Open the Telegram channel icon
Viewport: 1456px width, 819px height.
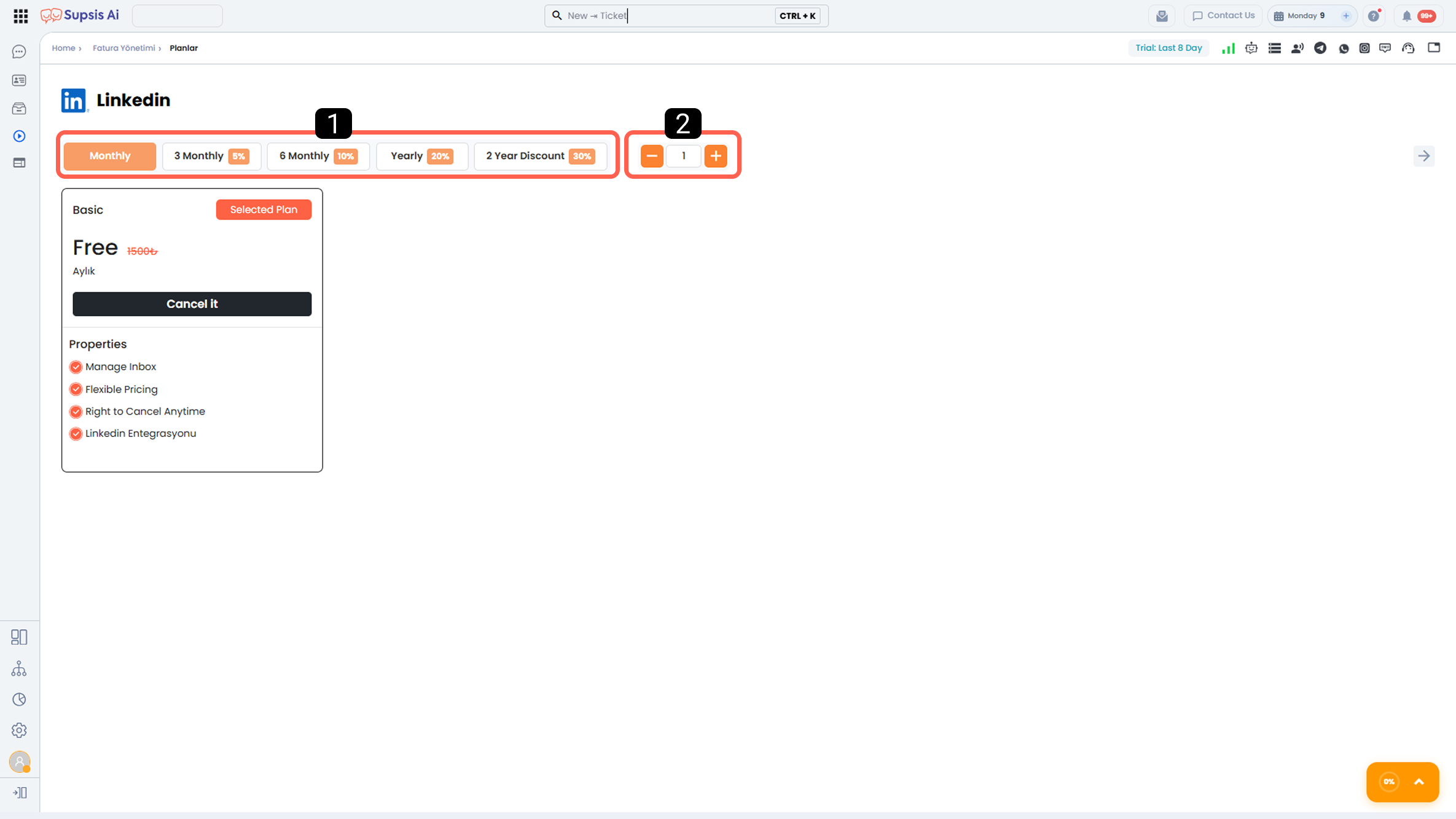pos(1320,48)
